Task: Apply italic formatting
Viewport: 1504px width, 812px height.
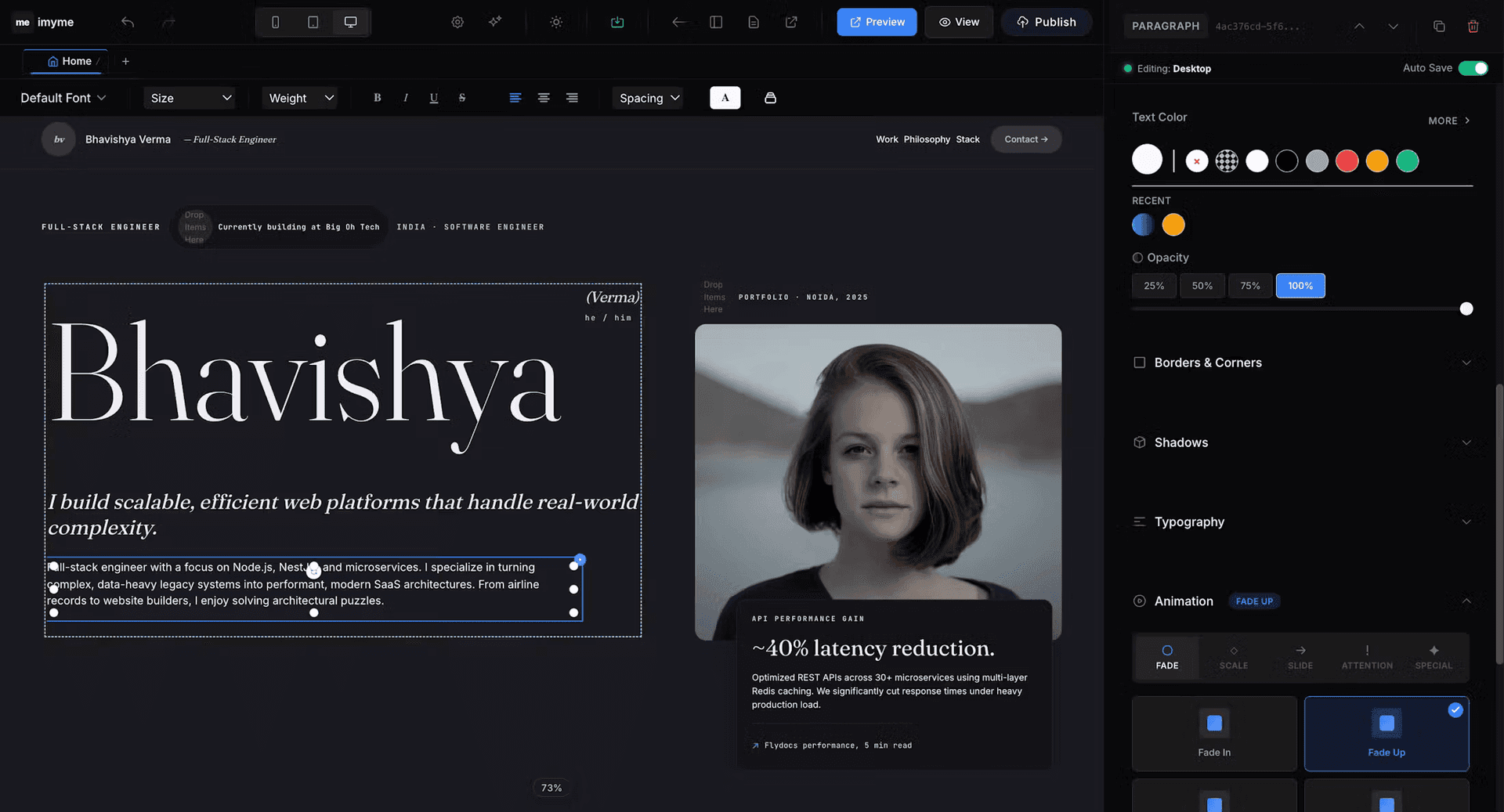Action: point(406,98)
